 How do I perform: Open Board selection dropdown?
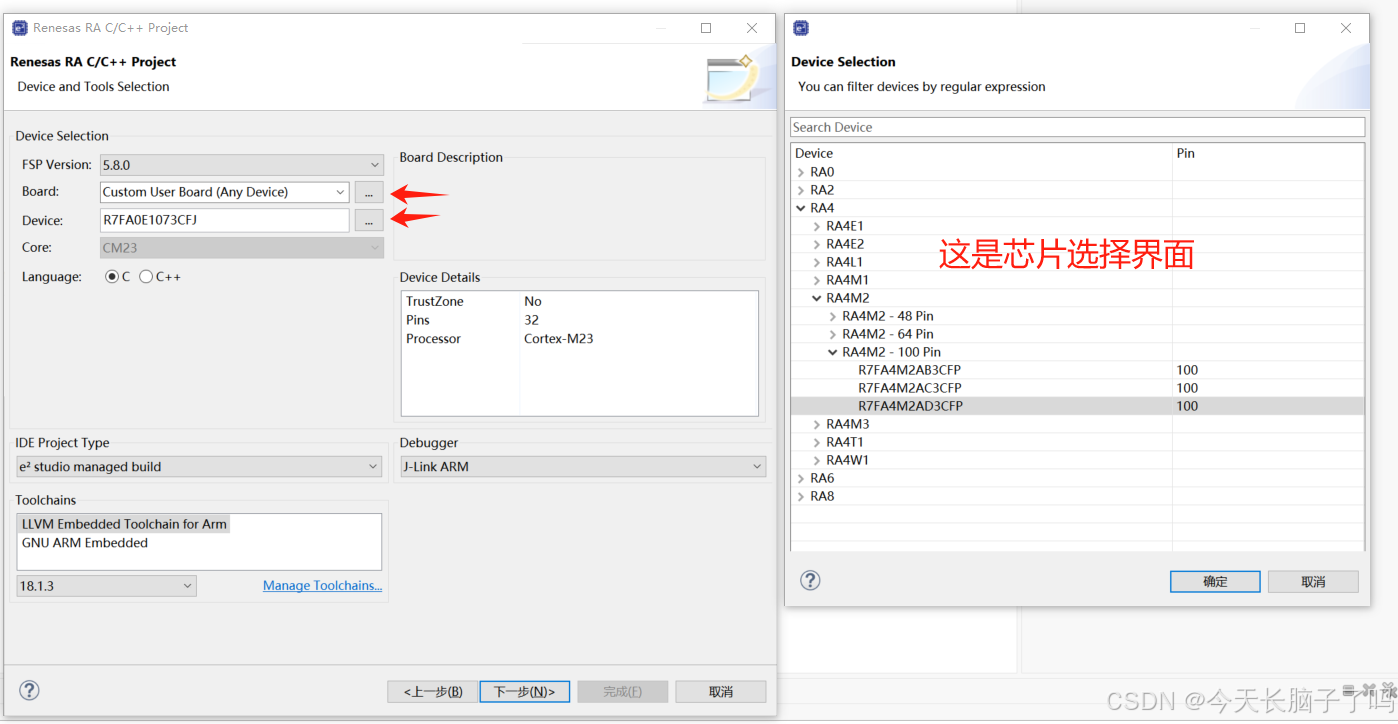tap(340, 192)
